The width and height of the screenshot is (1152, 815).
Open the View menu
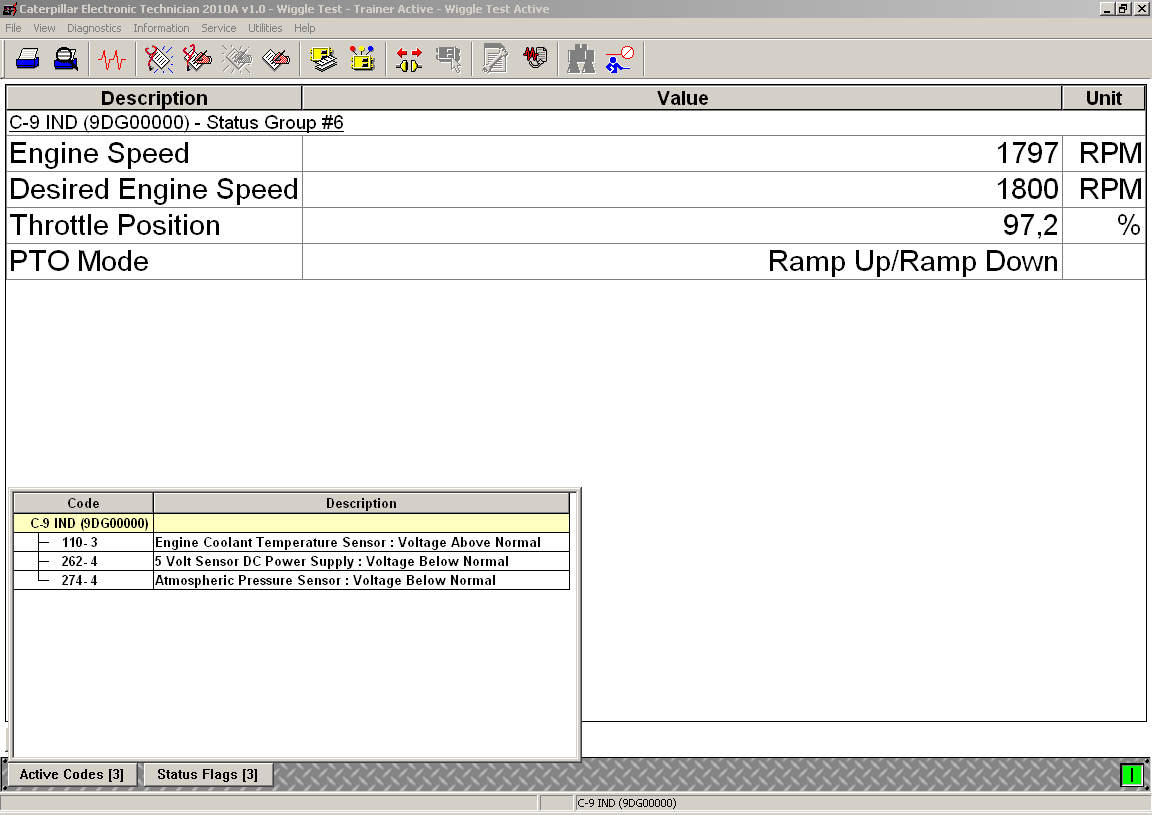click(44, 28)
